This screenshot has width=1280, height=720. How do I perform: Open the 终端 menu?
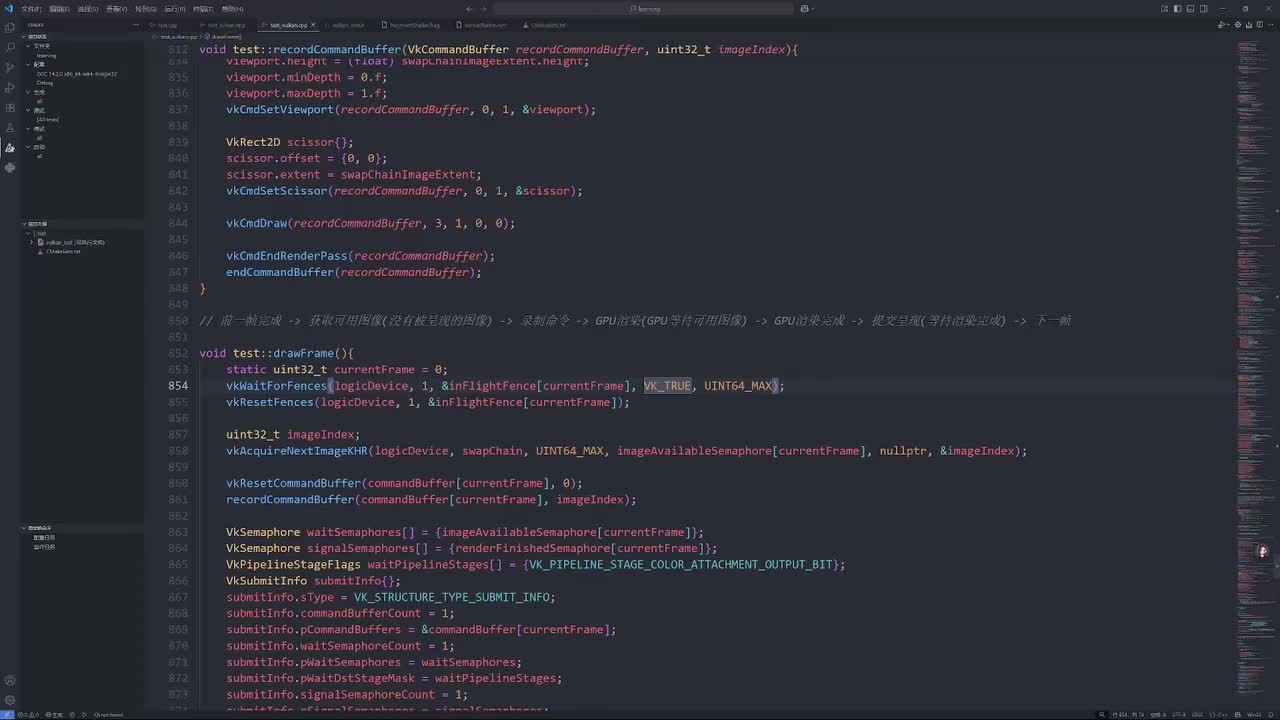pyautogui.click(x=203, y=8)
